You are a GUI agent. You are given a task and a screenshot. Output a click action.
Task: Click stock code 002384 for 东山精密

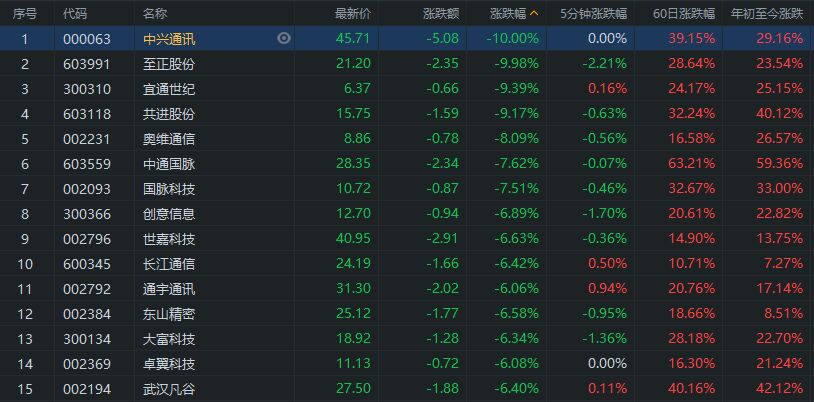tap(86, 313)
